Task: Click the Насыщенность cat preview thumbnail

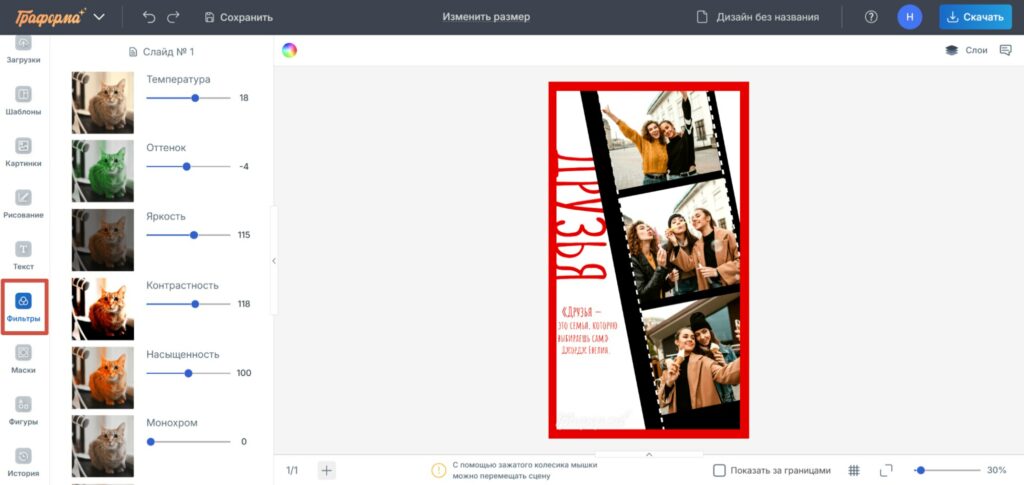Action: [103, 377]
